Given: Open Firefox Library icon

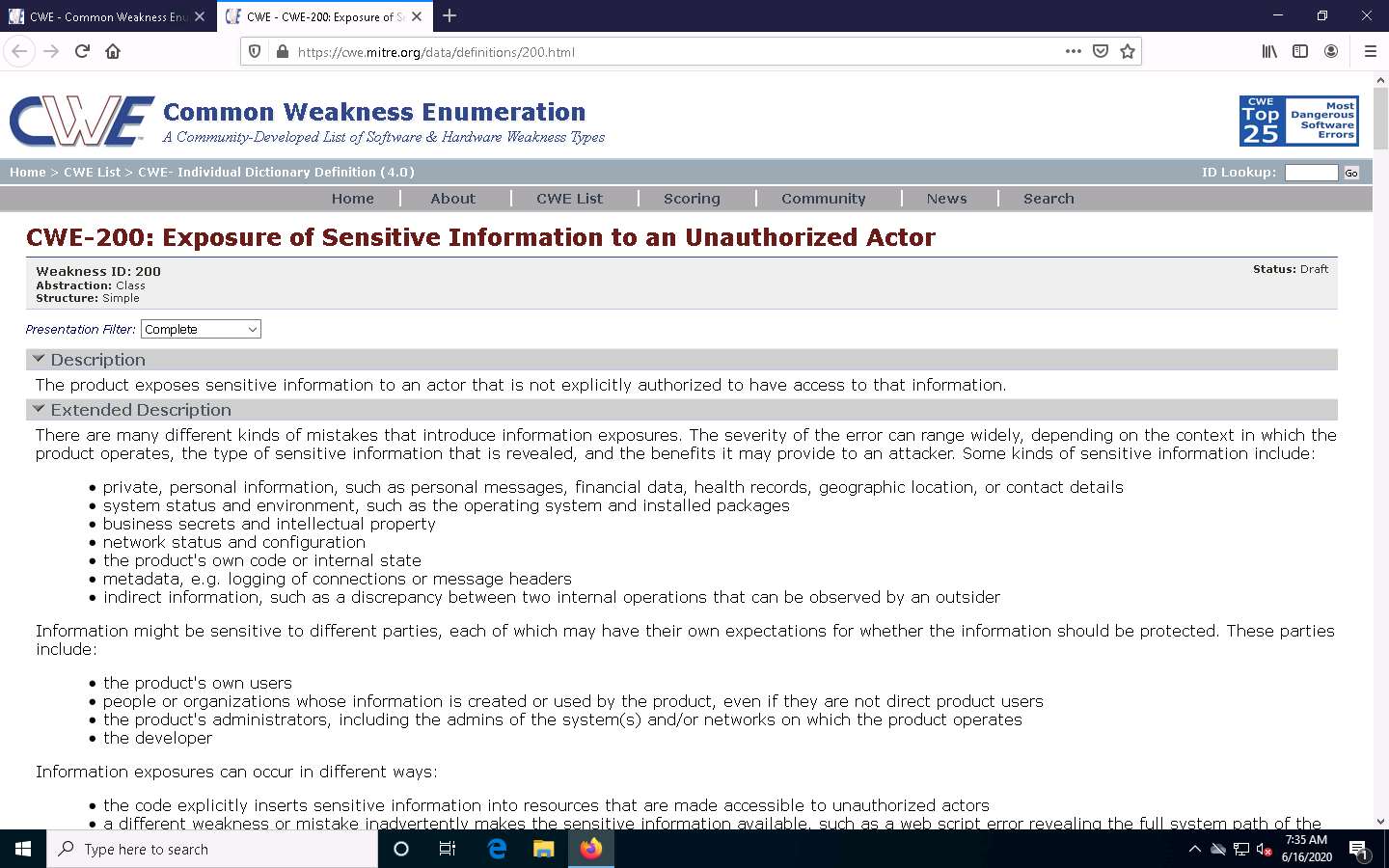Looking at the screenshot, I should (1269, 51).
